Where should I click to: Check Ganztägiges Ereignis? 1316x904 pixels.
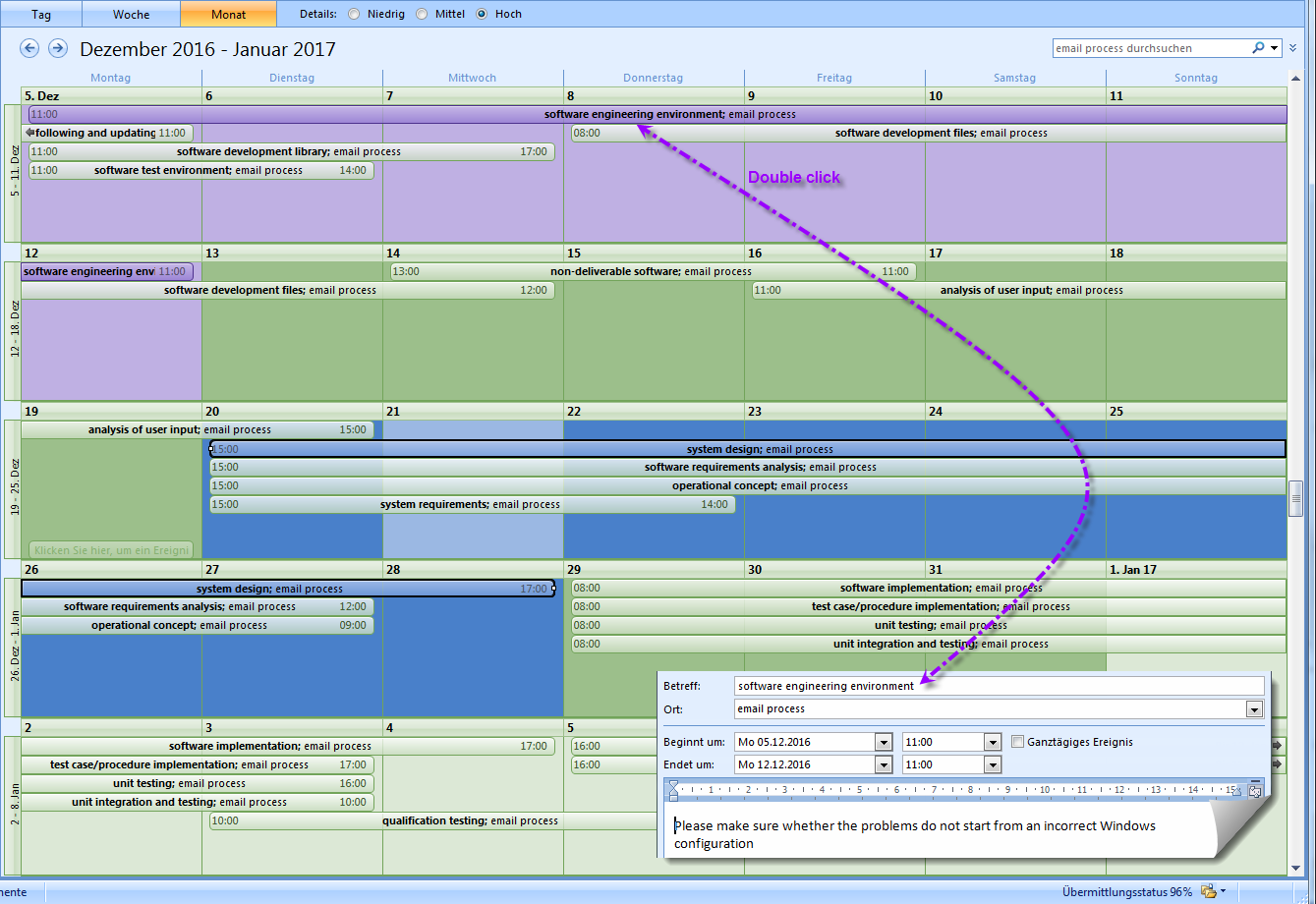[1018, 742]
